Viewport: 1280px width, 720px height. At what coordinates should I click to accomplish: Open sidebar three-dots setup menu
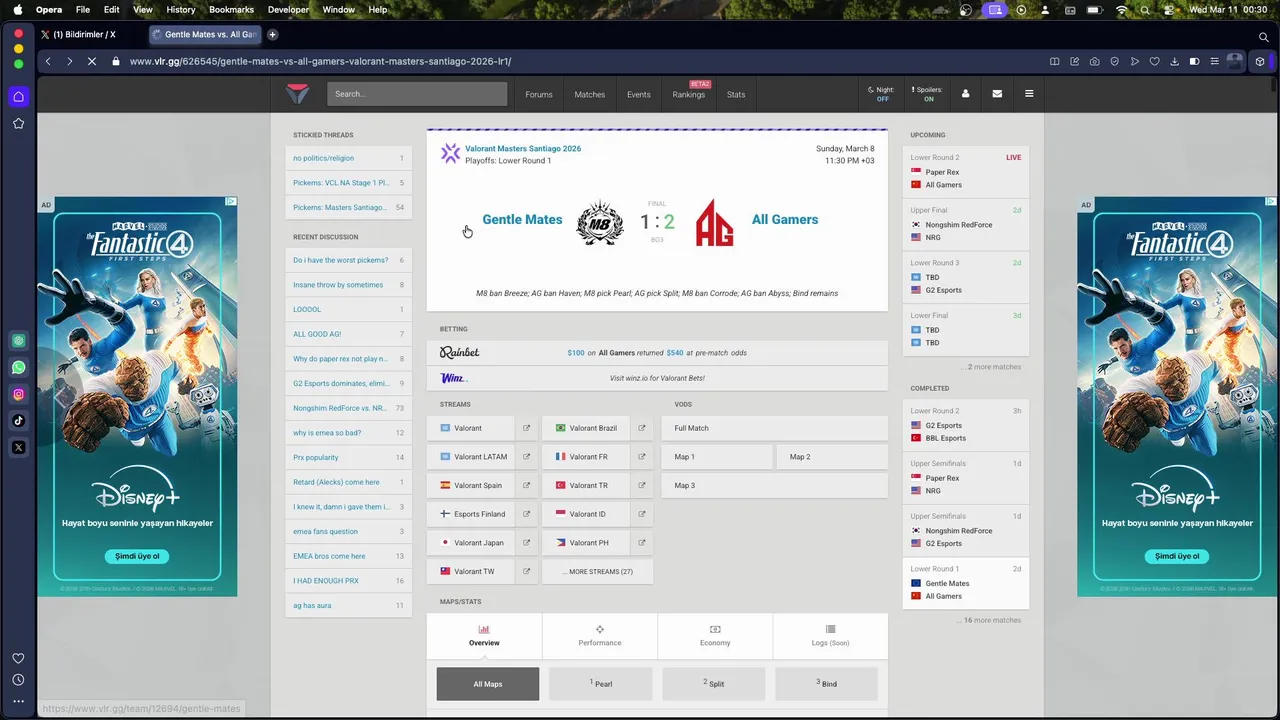click(x=18, y=702)
